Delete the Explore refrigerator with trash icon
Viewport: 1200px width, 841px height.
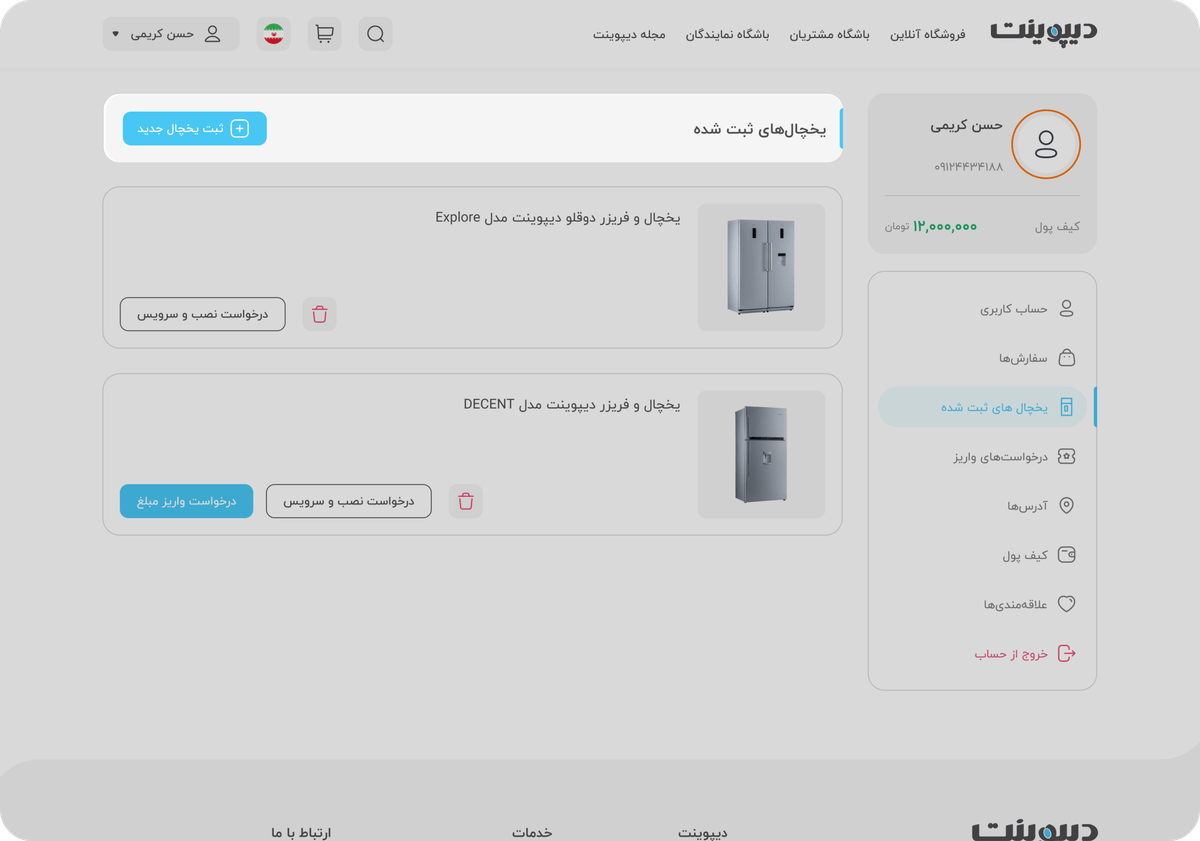tap(319, 314)
